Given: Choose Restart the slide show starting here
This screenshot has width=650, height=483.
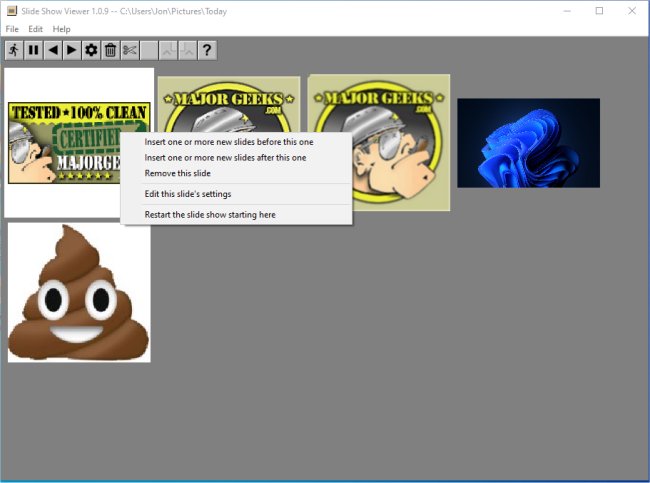Looking at the screenshot, I should pos(236,215).
